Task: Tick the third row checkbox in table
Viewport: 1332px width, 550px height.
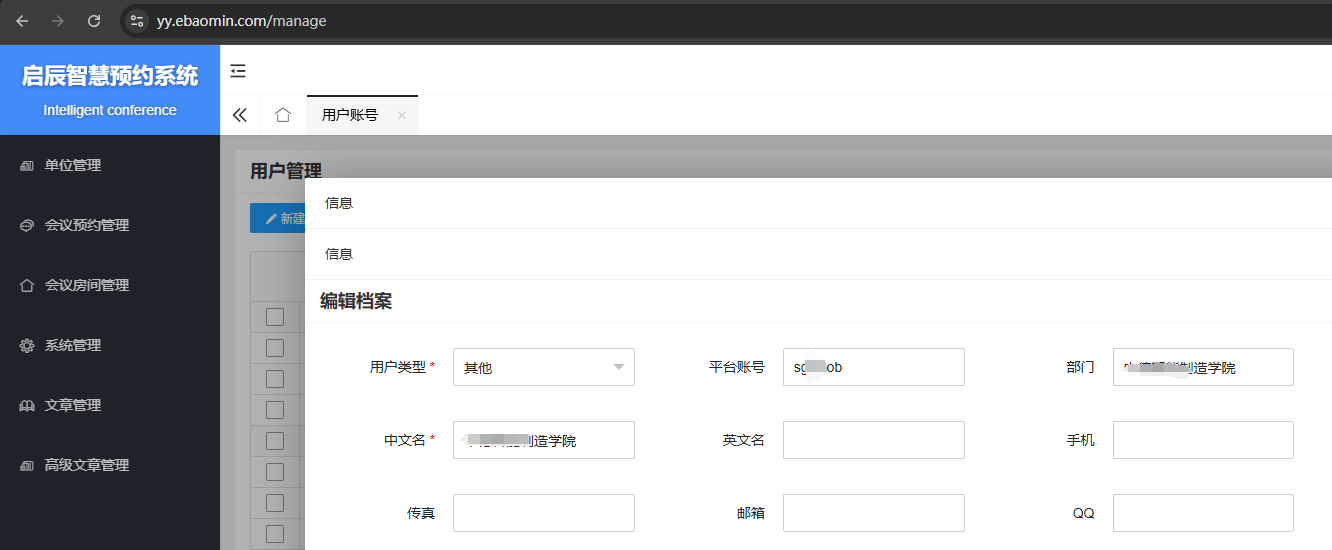Action: (x=275, y=379)
